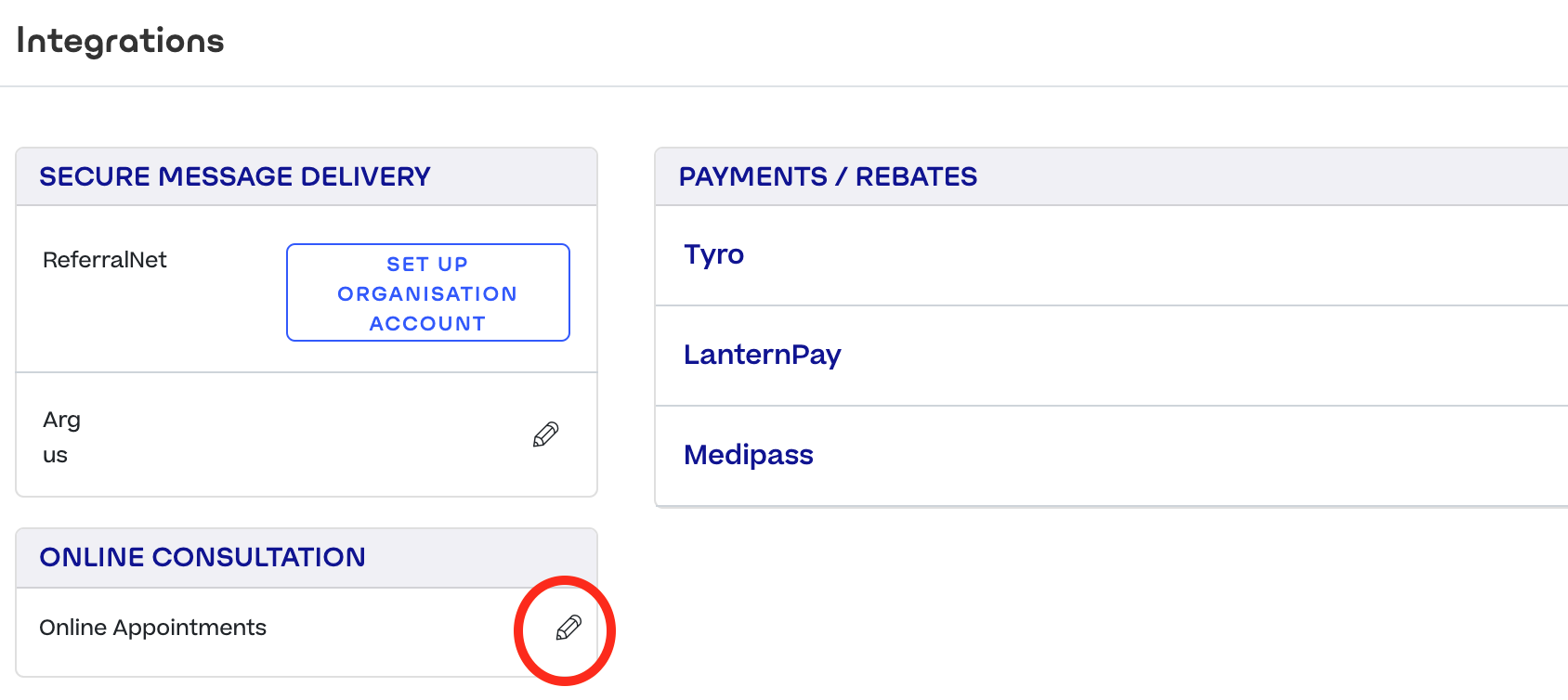Select the ReferralNet label
Viewport: 1568px width, 700px height.
pyautogui.click(x=105, y=260)
